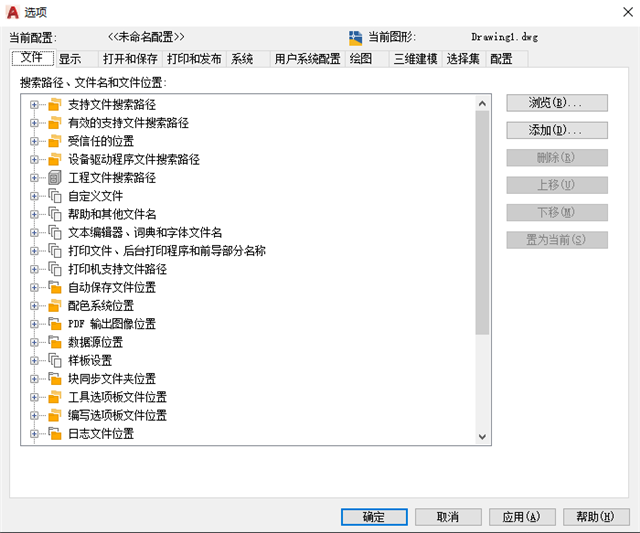This screenshot has height=533, width=640.
Task: Click the 浏览(B)... button
Action: pyautogui.click(x=556, y=103)
